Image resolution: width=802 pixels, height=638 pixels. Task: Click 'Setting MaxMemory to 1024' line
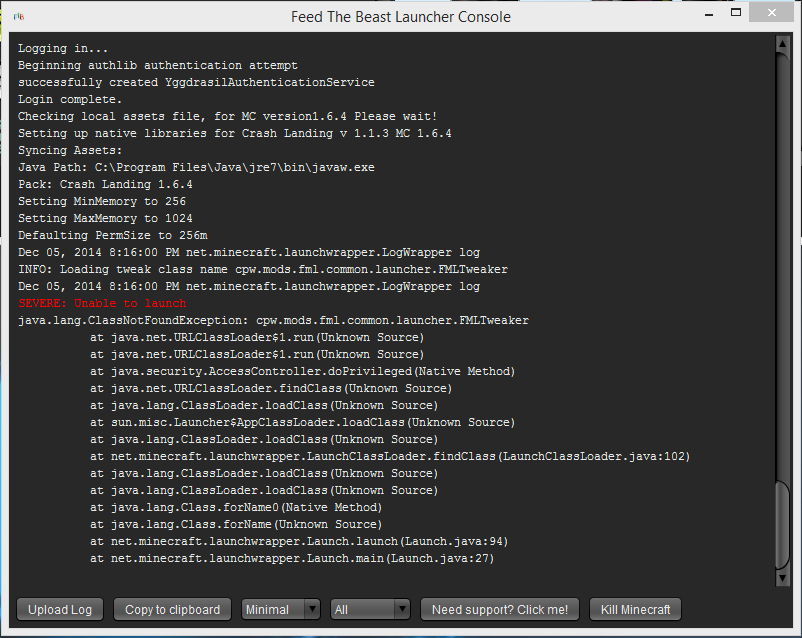coord(105,218)
